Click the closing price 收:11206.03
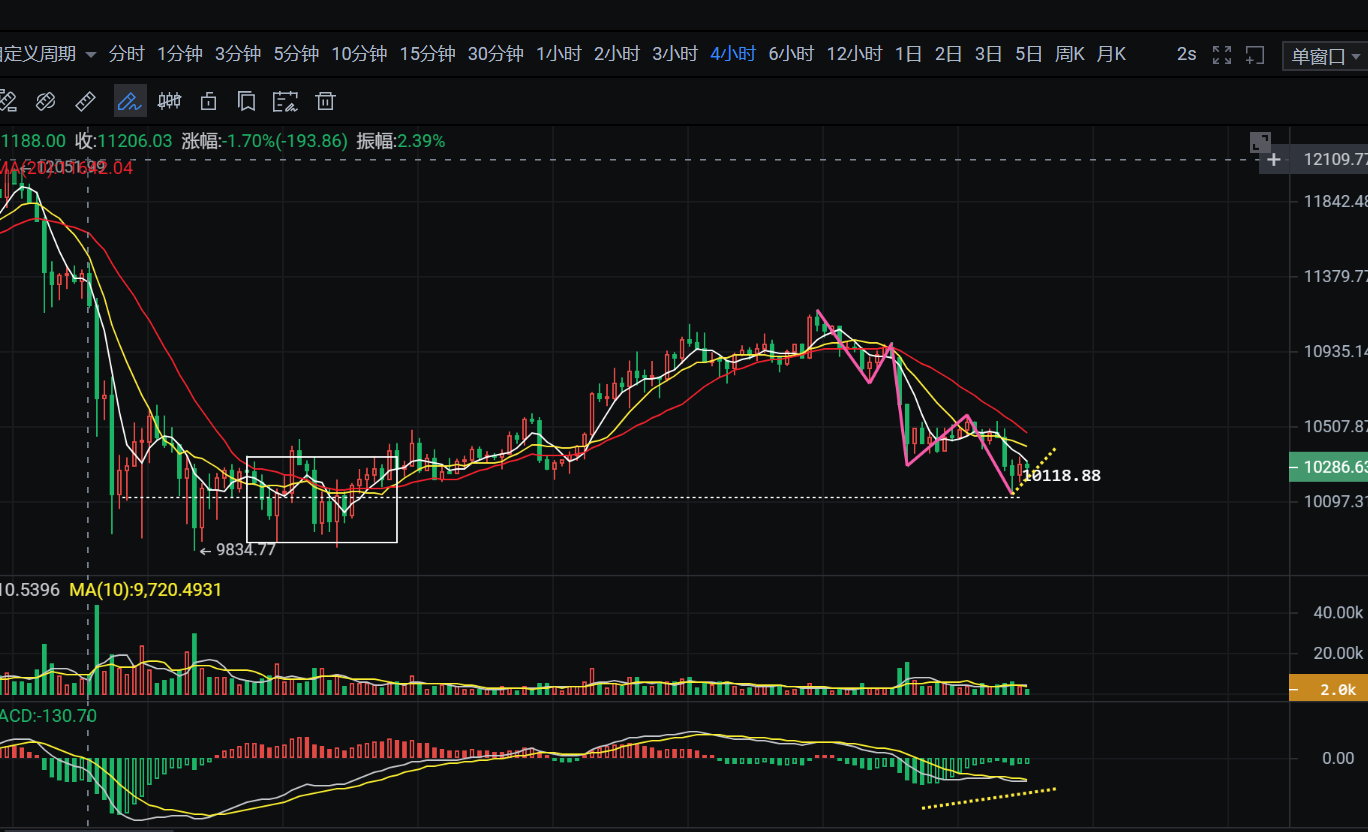1368x832 pixels. [124, 141]
